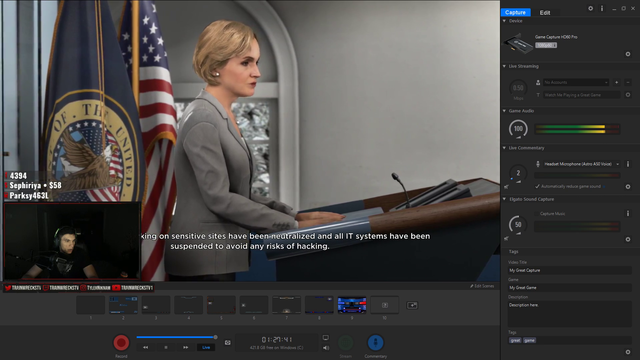Rewind the capture playback
The image size is (640, 360).
146,347
